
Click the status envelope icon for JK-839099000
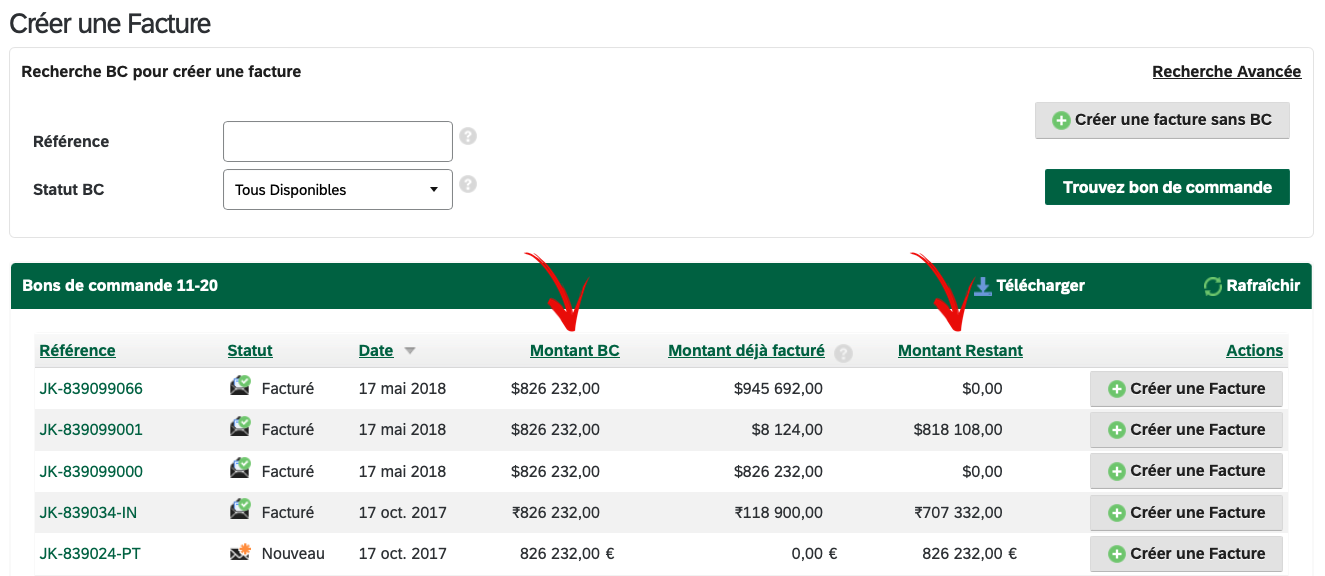click(240, 469)
